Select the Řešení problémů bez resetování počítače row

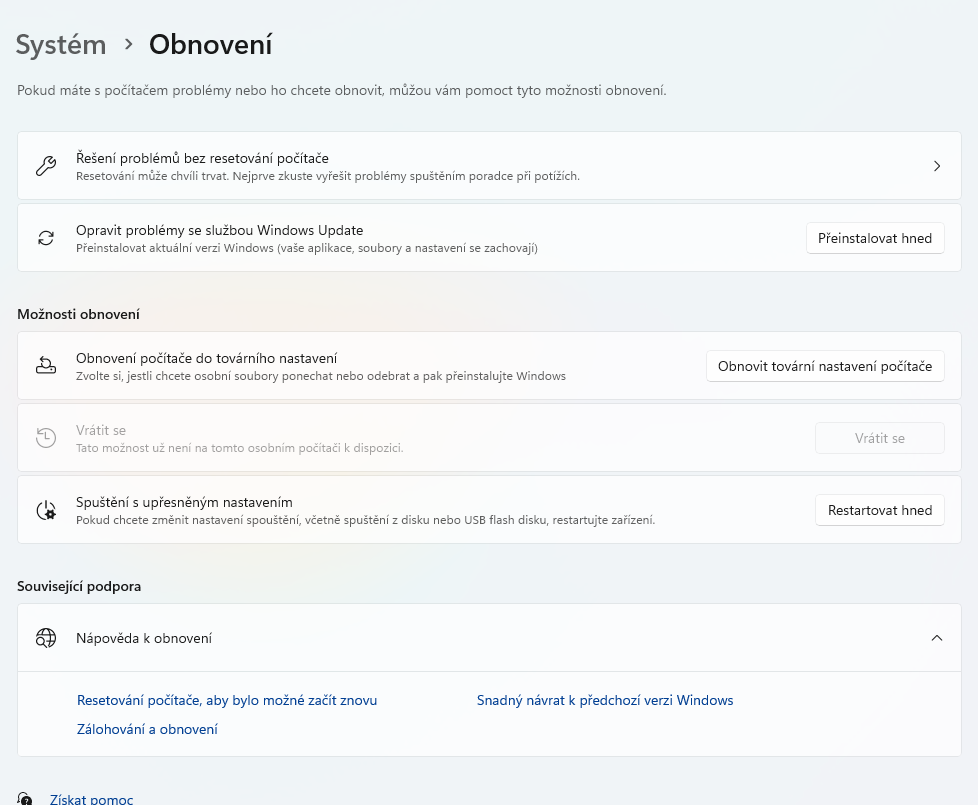(489, 166)
